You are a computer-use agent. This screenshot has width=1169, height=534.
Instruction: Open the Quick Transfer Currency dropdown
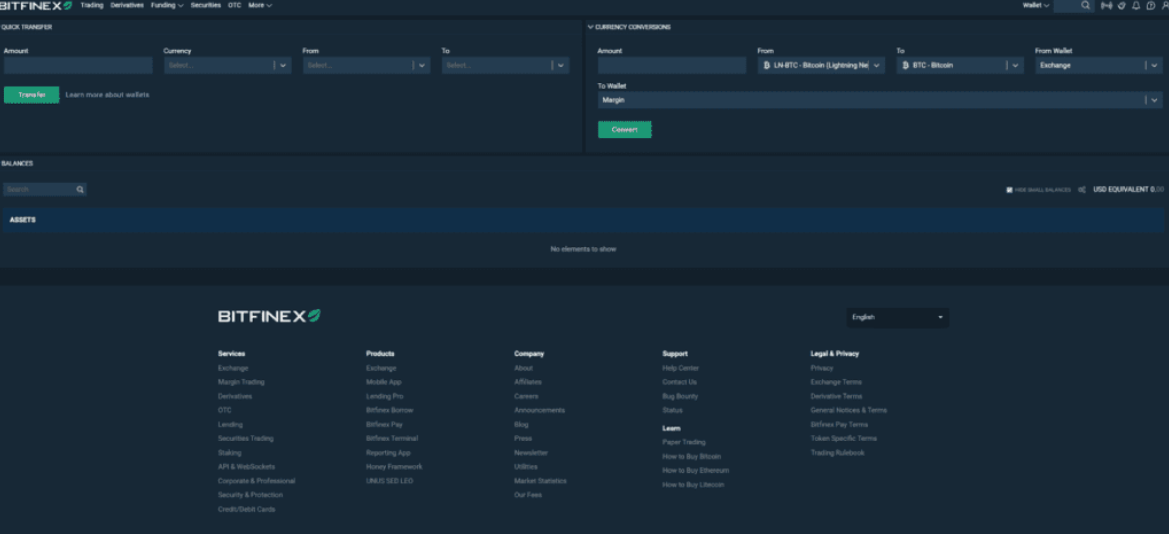point(227,66)
